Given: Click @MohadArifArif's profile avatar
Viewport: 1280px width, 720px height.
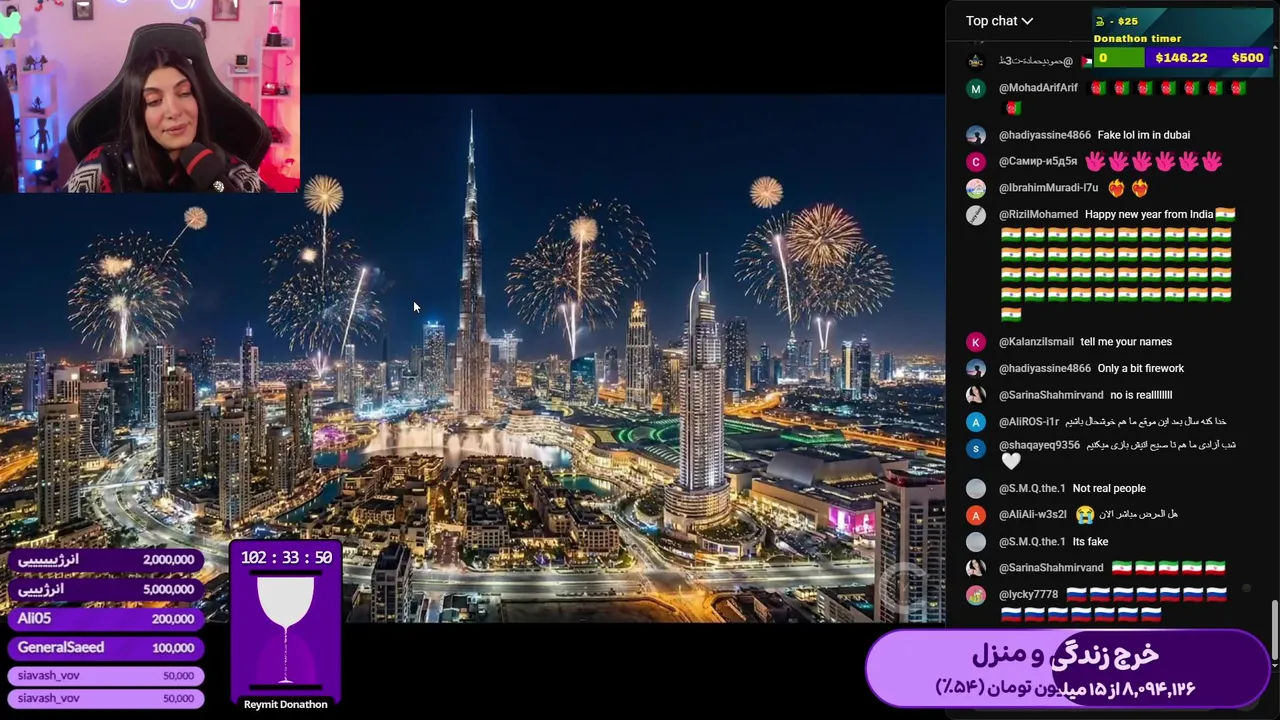Looking at the screenshot, I should pos(976,88).
